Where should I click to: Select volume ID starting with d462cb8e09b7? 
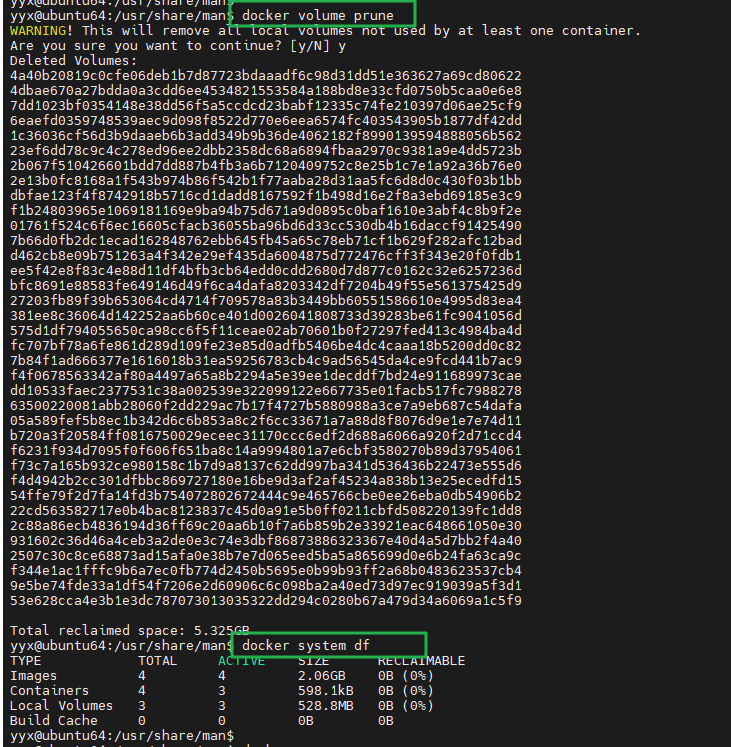pyautogui.click(x=266, y=256)
